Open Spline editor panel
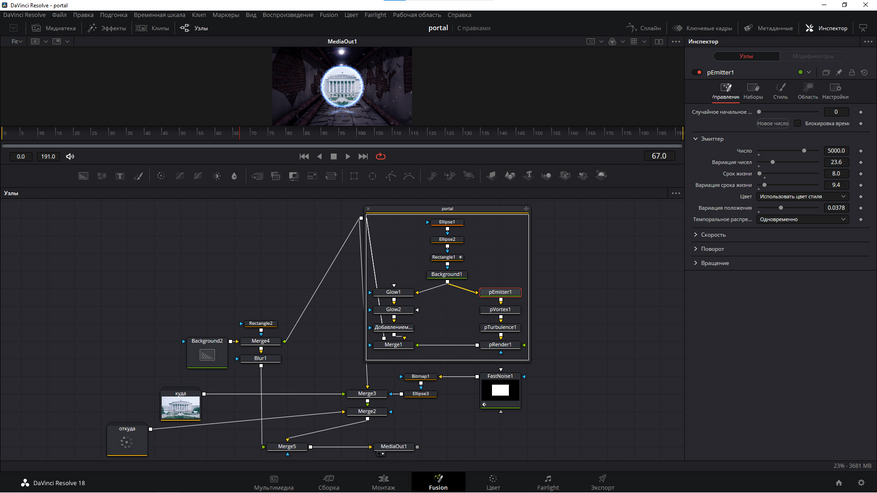The height and width of the screenshot is (493, 877). coord(644,28)
